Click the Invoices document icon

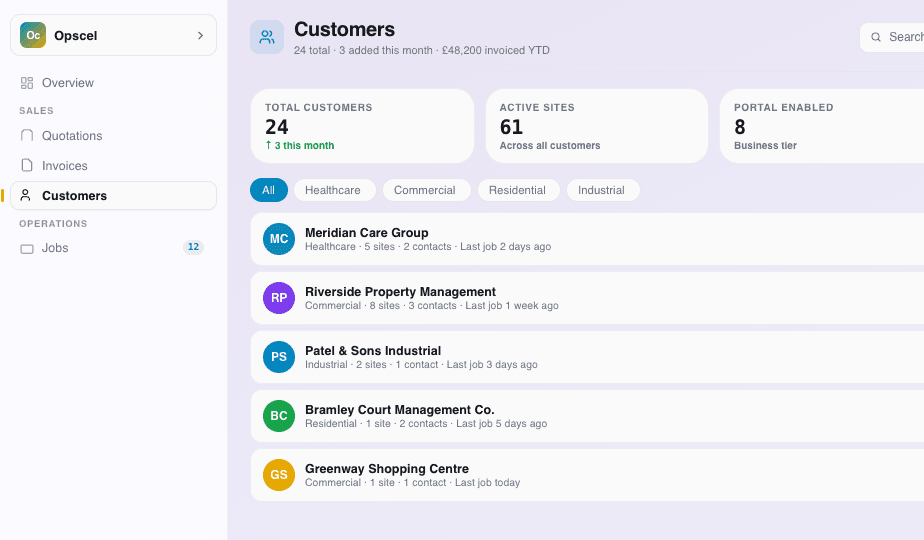click(x=27, y=166)
